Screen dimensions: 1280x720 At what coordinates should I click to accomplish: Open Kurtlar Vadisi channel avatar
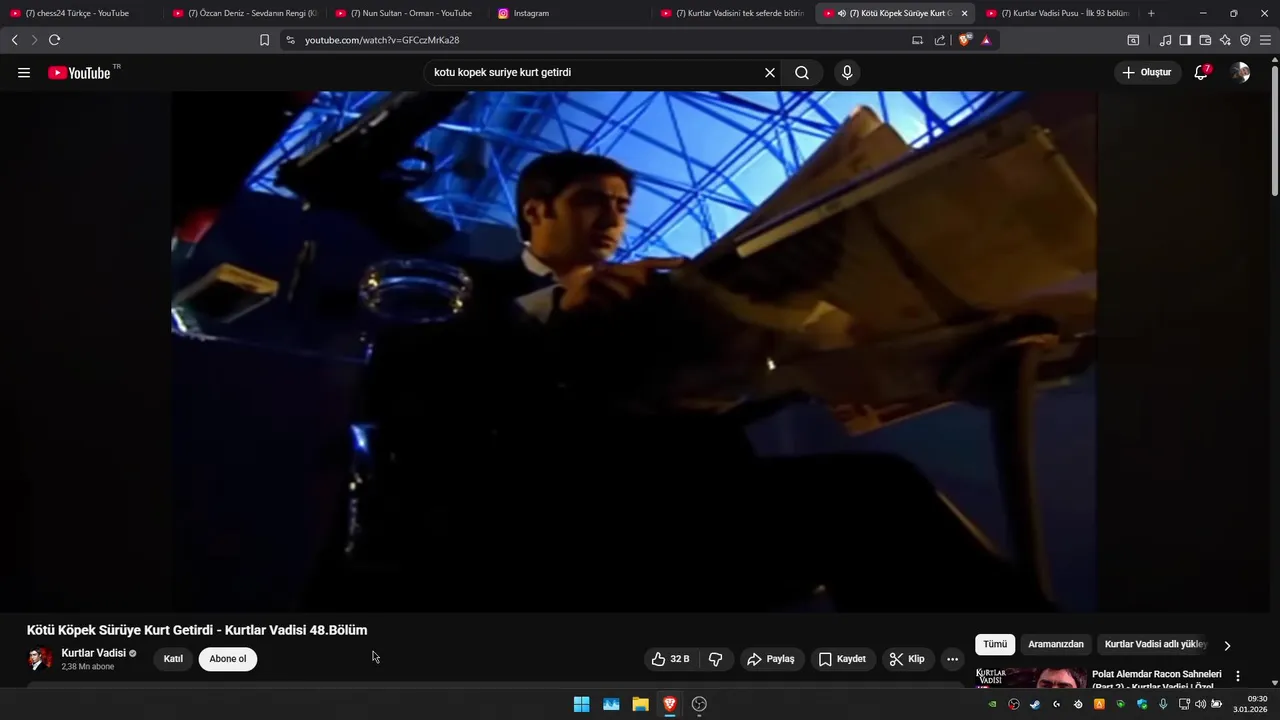tap(40, 659)
